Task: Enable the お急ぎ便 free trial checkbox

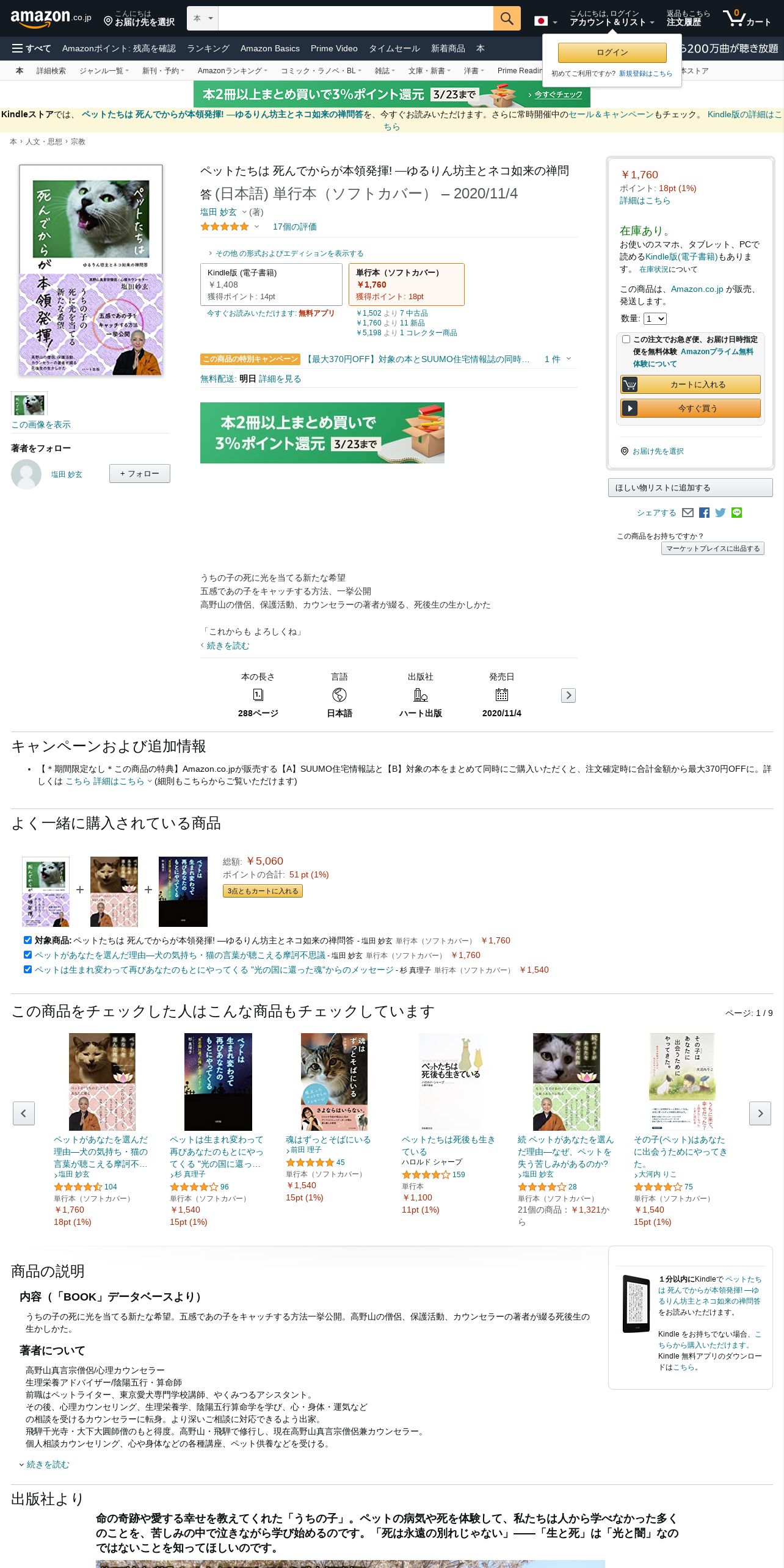Action: click(x=626, y=339)
